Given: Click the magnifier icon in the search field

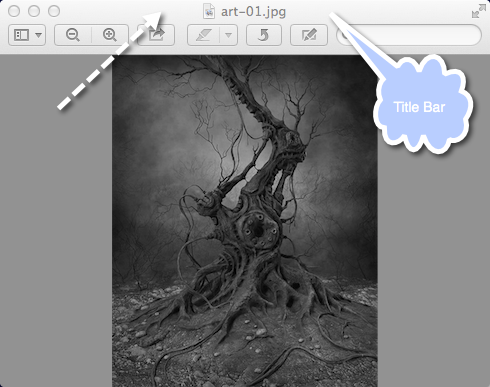Looking at the screenshot, I should pos(345,35).
